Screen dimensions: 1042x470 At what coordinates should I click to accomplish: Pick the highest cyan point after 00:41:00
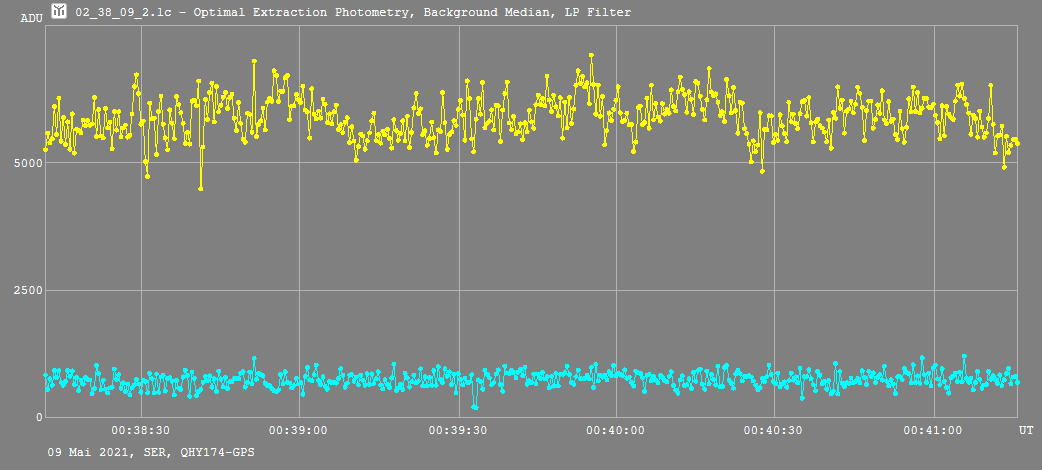pyautogui.click(x=964, y=356)
